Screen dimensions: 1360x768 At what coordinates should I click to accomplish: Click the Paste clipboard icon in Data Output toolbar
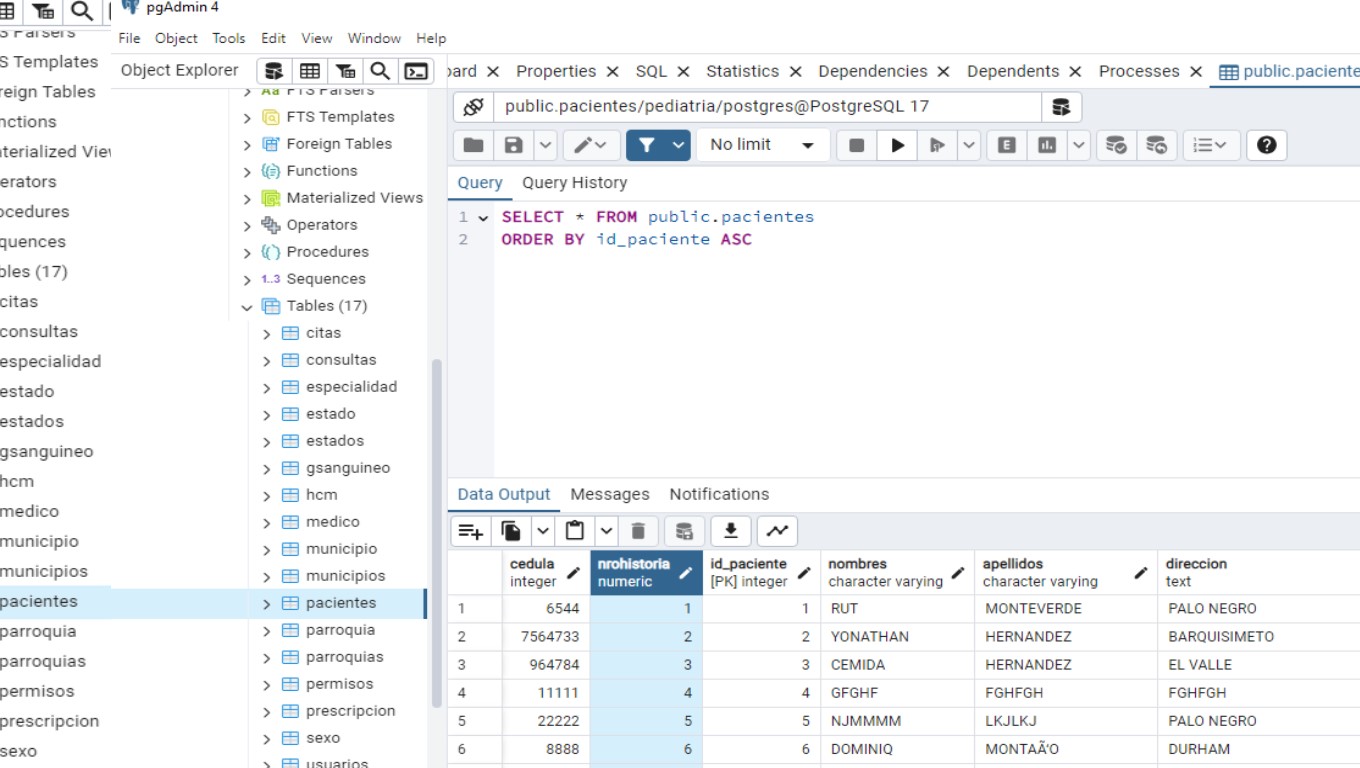(x=575, y=531)
